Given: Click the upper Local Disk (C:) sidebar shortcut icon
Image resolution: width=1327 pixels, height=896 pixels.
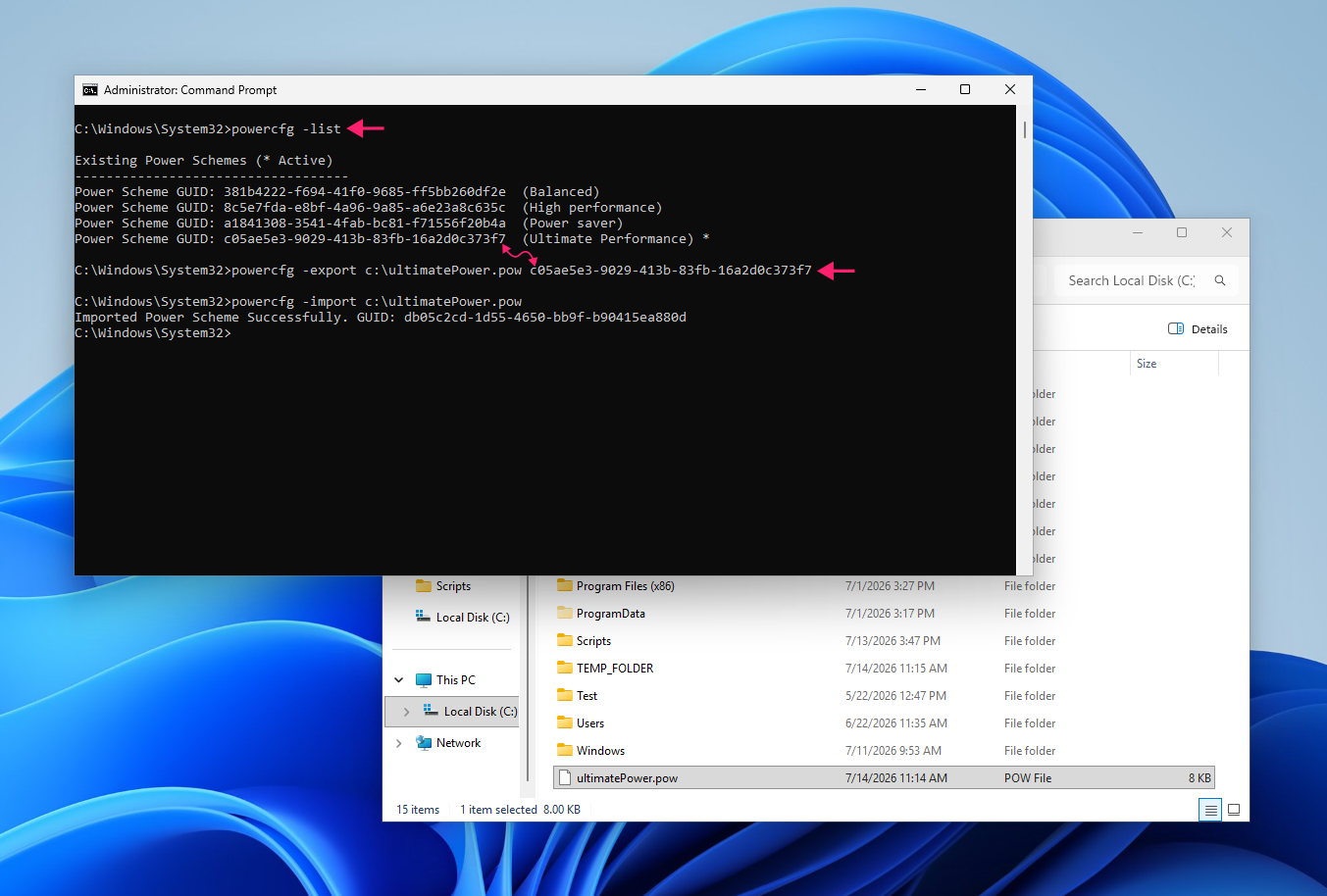Looking at the screenshot, I should coord(423,617).
